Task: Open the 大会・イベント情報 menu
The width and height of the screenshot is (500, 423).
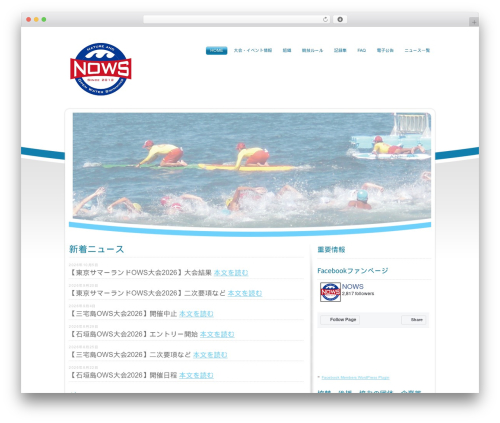Action: [x=253, y=50]
